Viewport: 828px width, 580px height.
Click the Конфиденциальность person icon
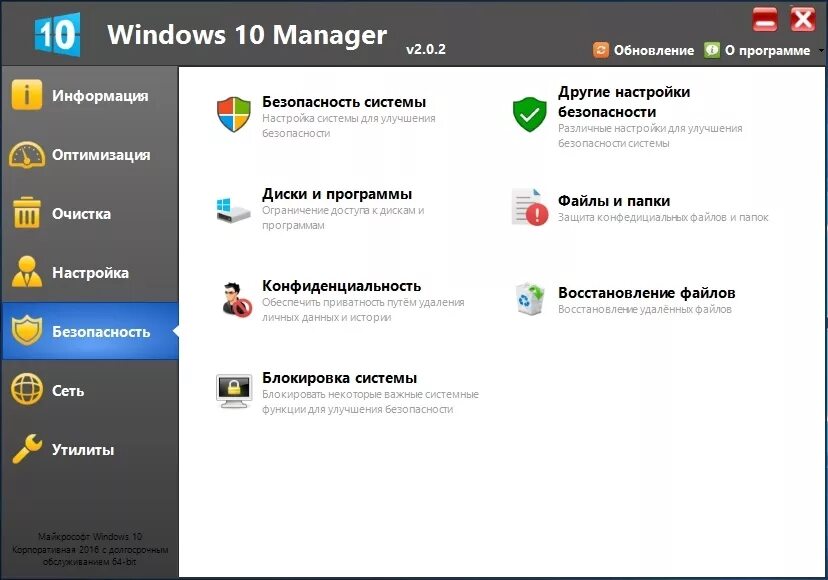[236, 300]
